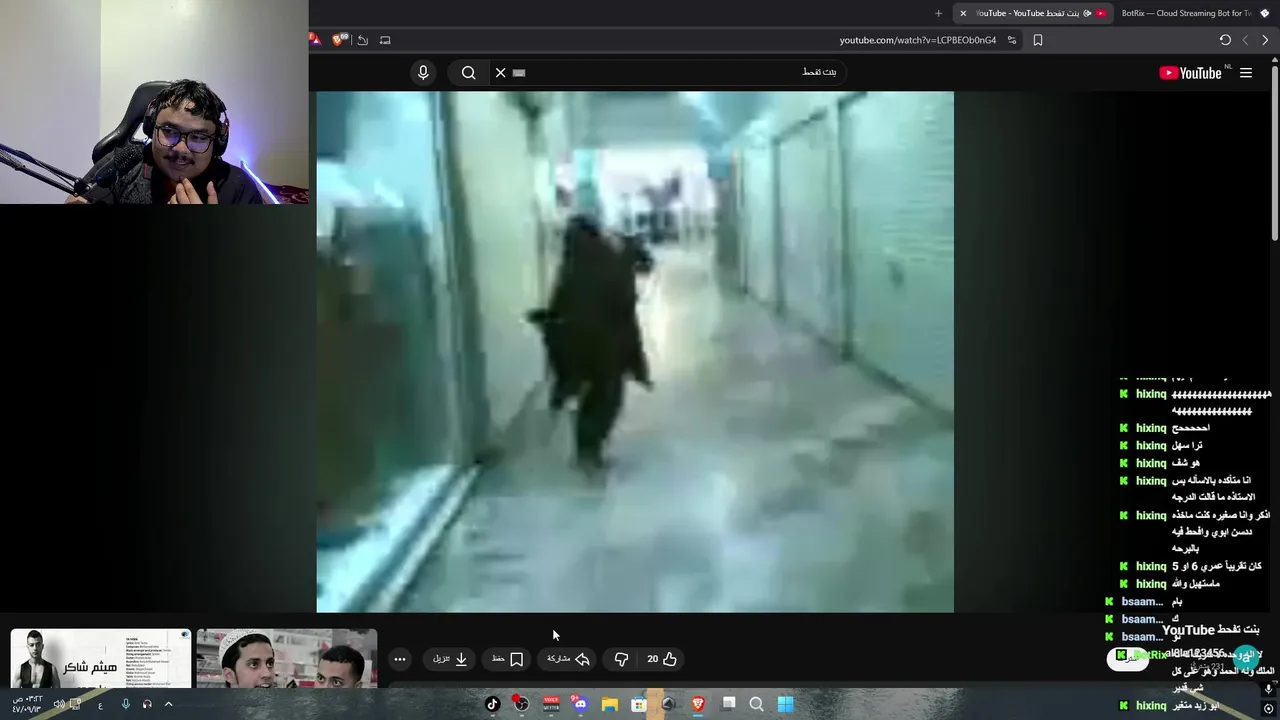This screenshot has height=720, width=1280.
Task: Open Discord from the taskbar
Action: coord(580,704)
